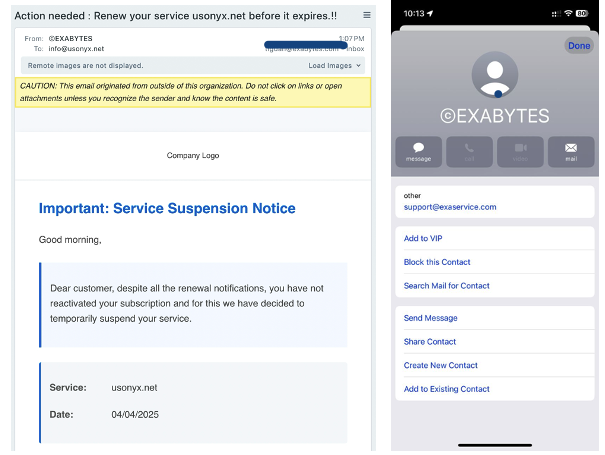The image size is (605, 455).
Task: Click the Load Images dropdown
Action: 334,66
